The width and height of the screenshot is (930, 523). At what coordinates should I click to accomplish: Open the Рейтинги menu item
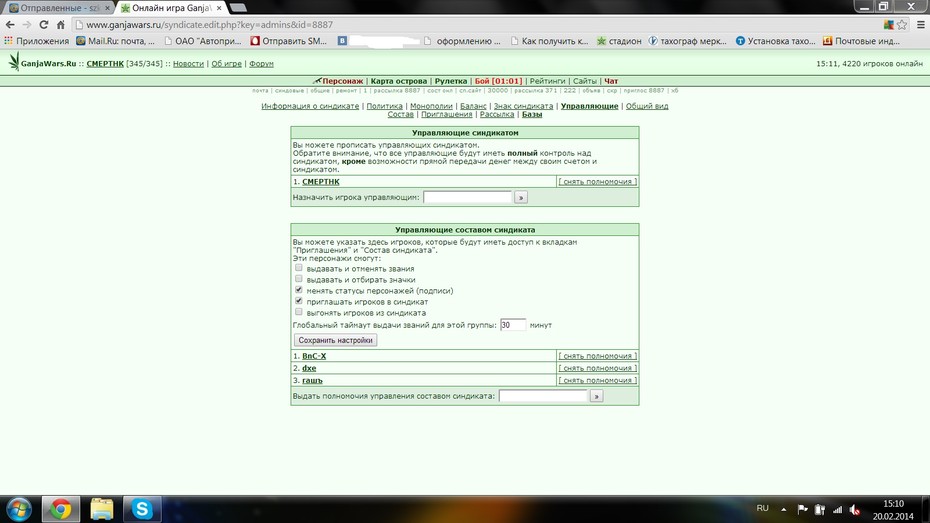coord(547,81)
